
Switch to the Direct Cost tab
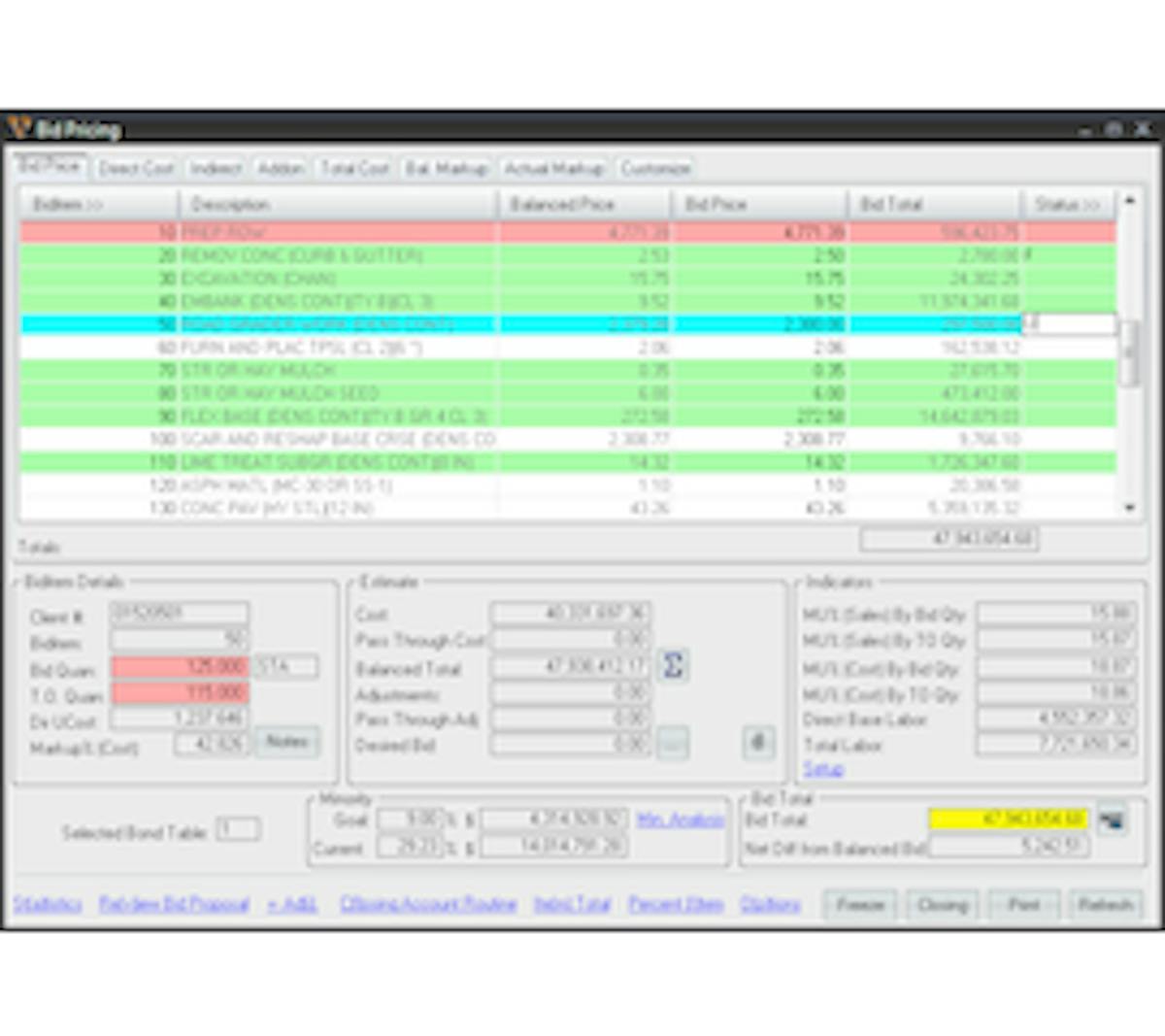pyautogui.click(x=136, y=169)
